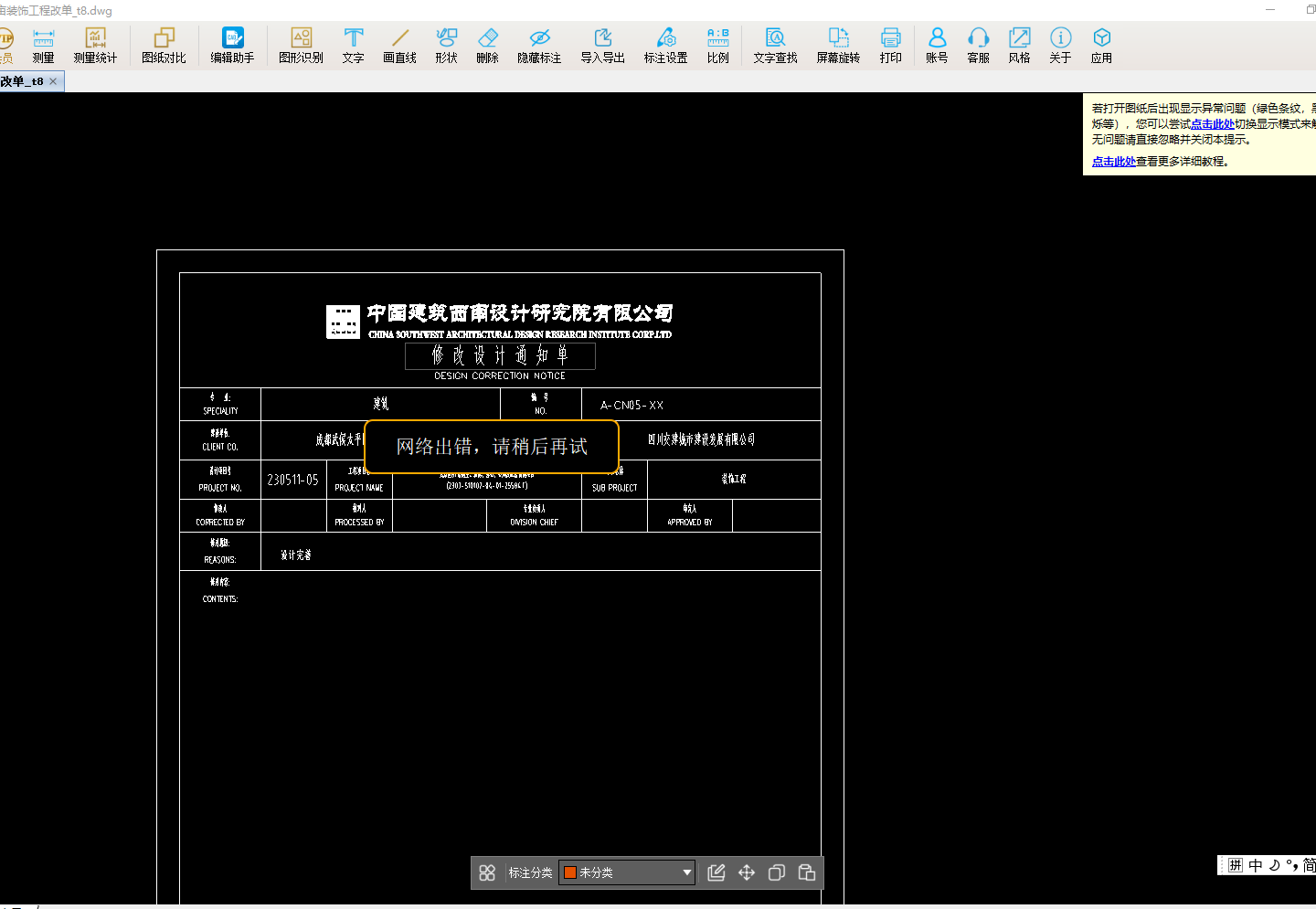This screenshot has width=1316, height=909.
Task: Open the 点击此处 detailed tutorial link
Action: pyautogui.click(x=1113, y=162)
